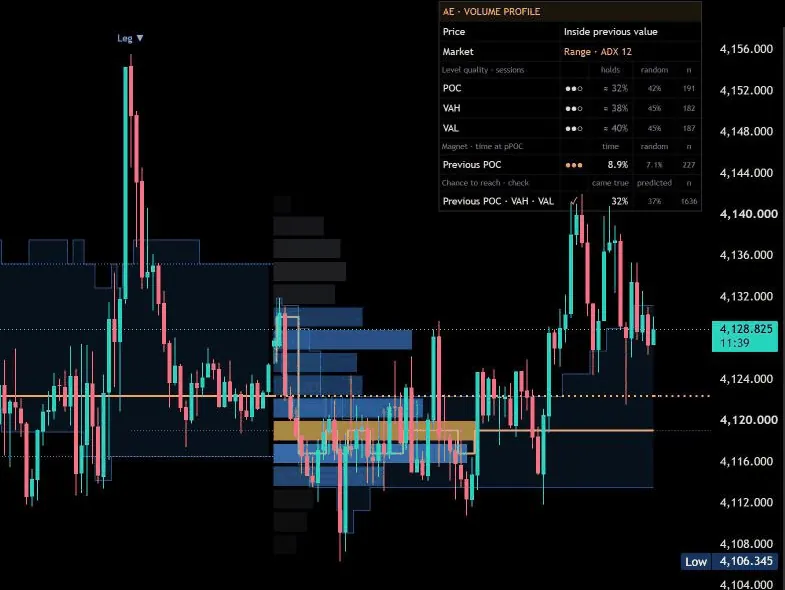Open the 'Leg' label dropdown arrow
The height and width of the screenshot is (590, 785).
coord(140,38)
